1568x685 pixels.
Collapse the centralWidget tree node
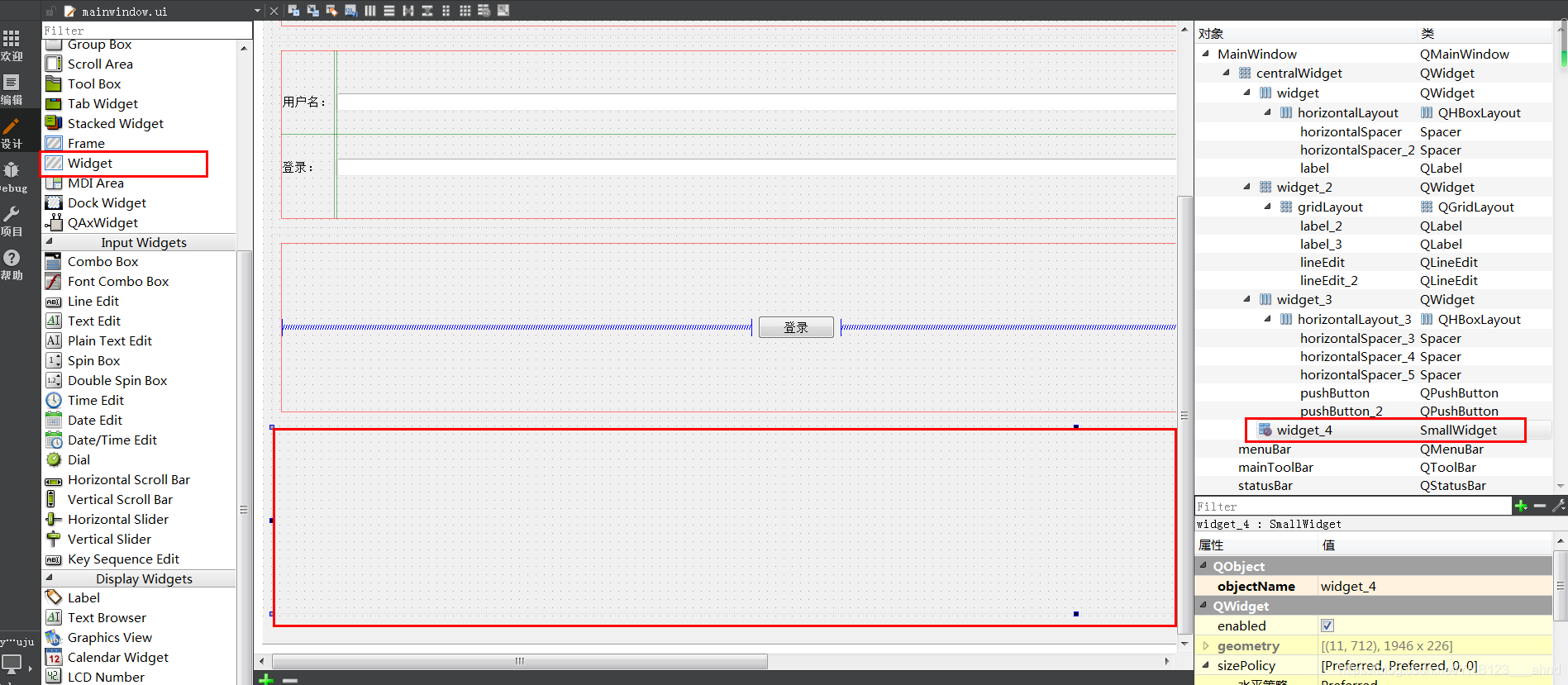click(1226, 73)
